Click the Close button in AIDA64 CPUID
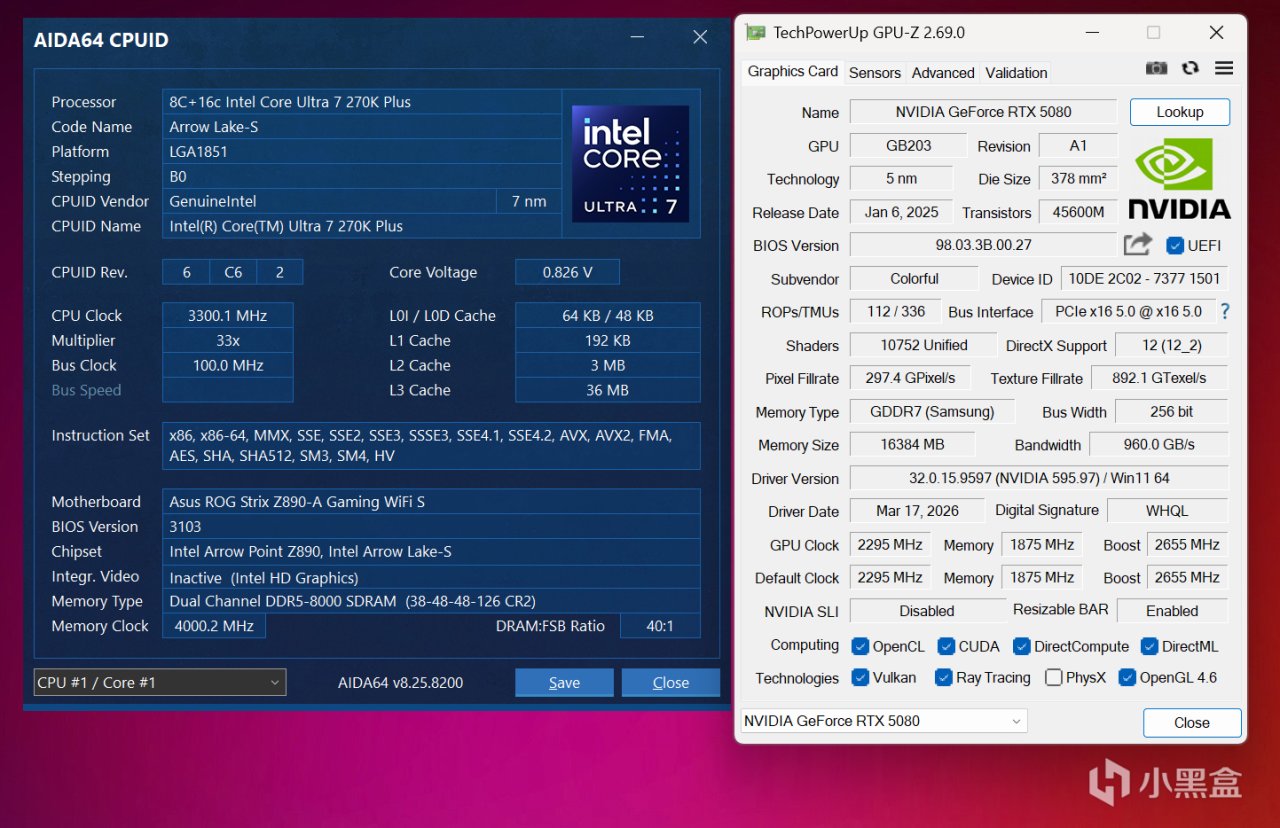The image size is (1280, 828). [x=671, y=682]
